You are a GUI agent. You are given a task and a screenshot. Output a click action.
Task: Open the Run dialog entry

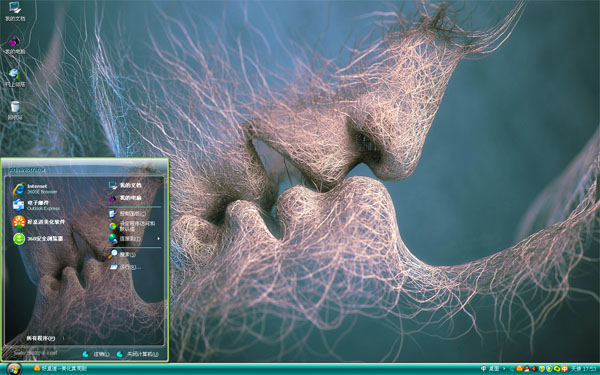click(x=125, y=267)
